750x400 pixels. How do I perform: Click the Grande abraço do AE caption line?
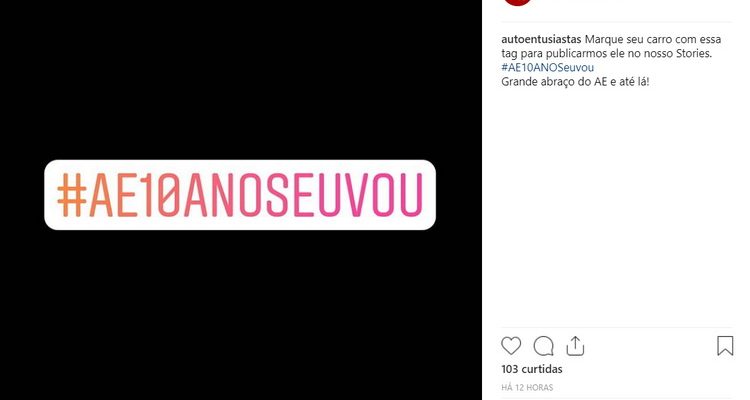coord(575,81)
